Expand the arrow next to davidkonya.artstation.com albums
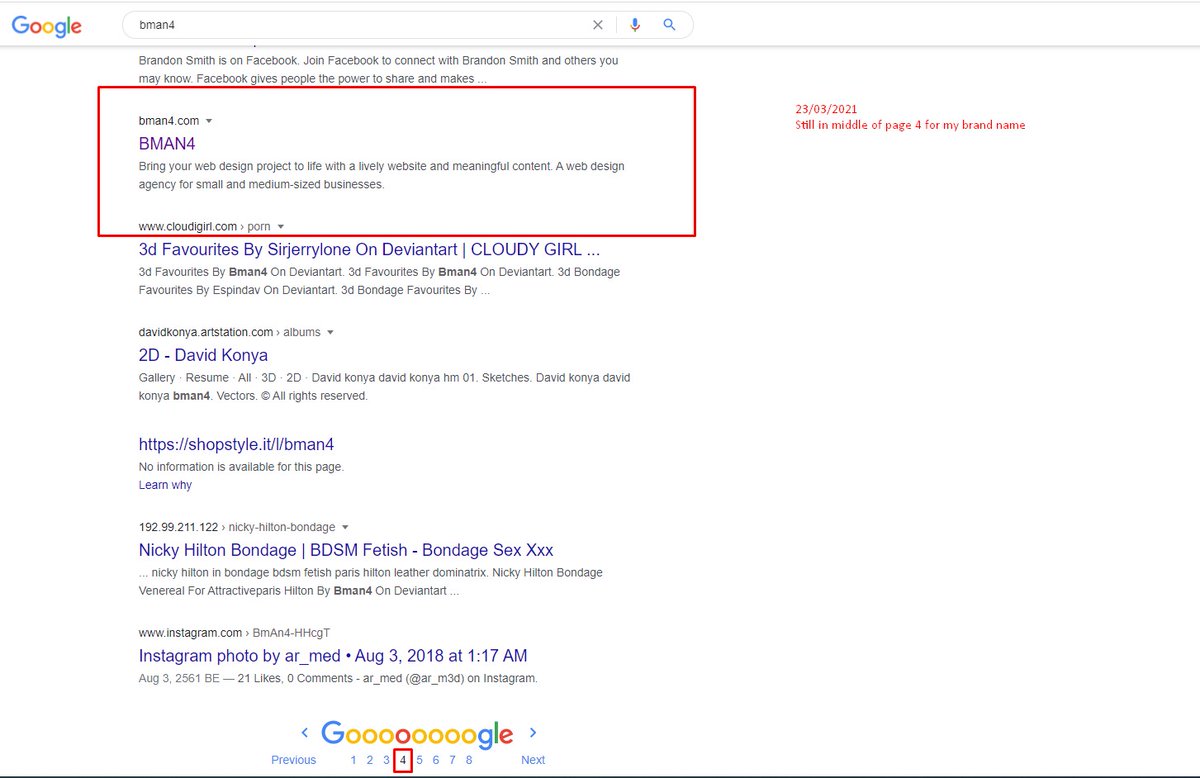 point(330,332)
